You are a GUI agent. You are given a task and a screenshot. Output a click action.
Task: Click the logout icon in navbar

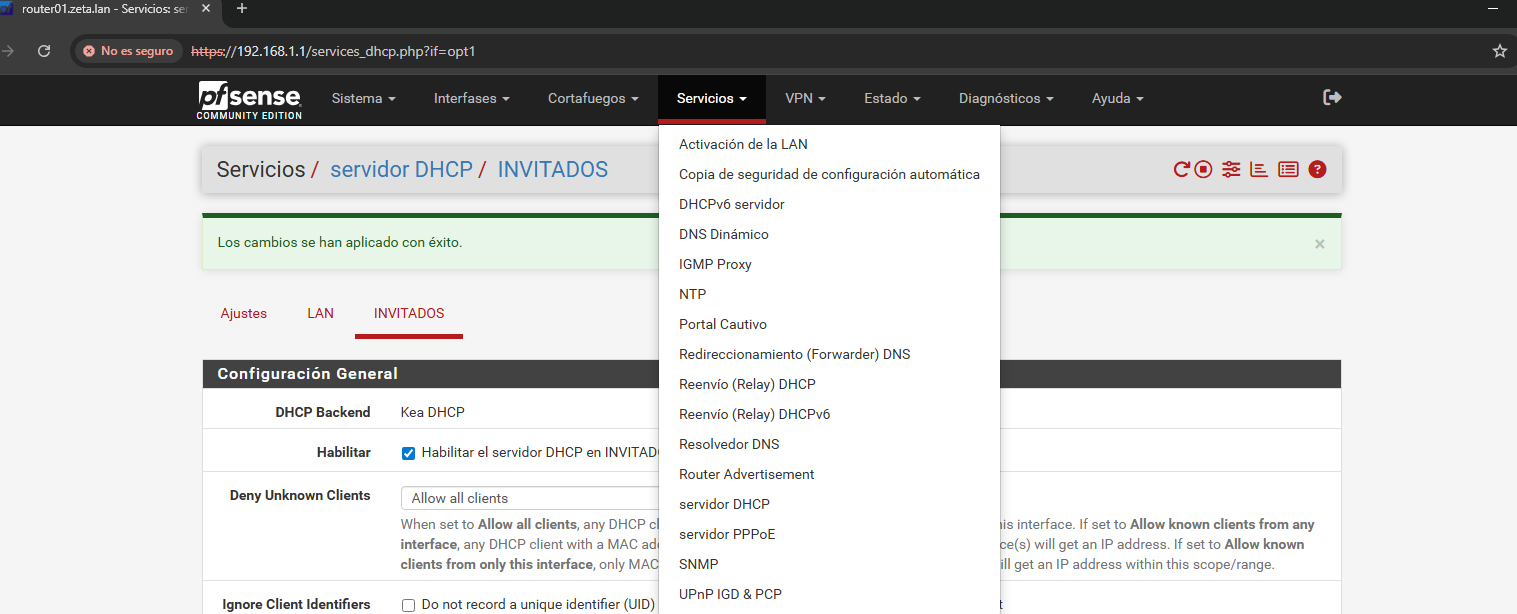point(1332,97)
